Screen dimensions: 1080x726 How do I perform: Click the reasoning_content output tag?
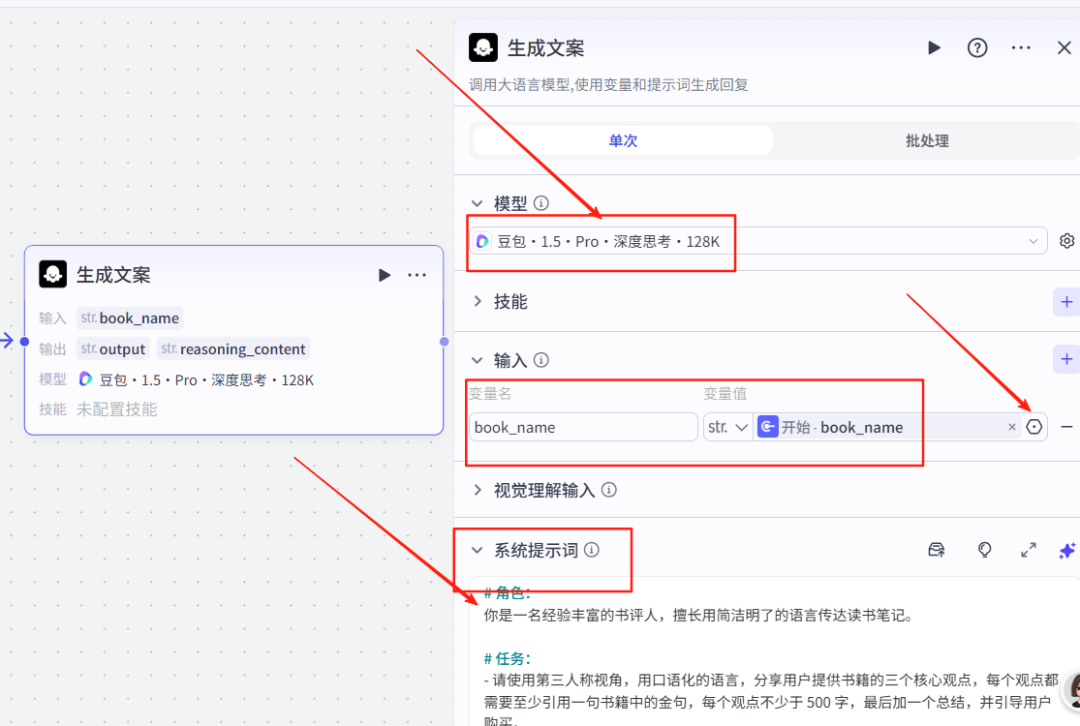[233, 349]
